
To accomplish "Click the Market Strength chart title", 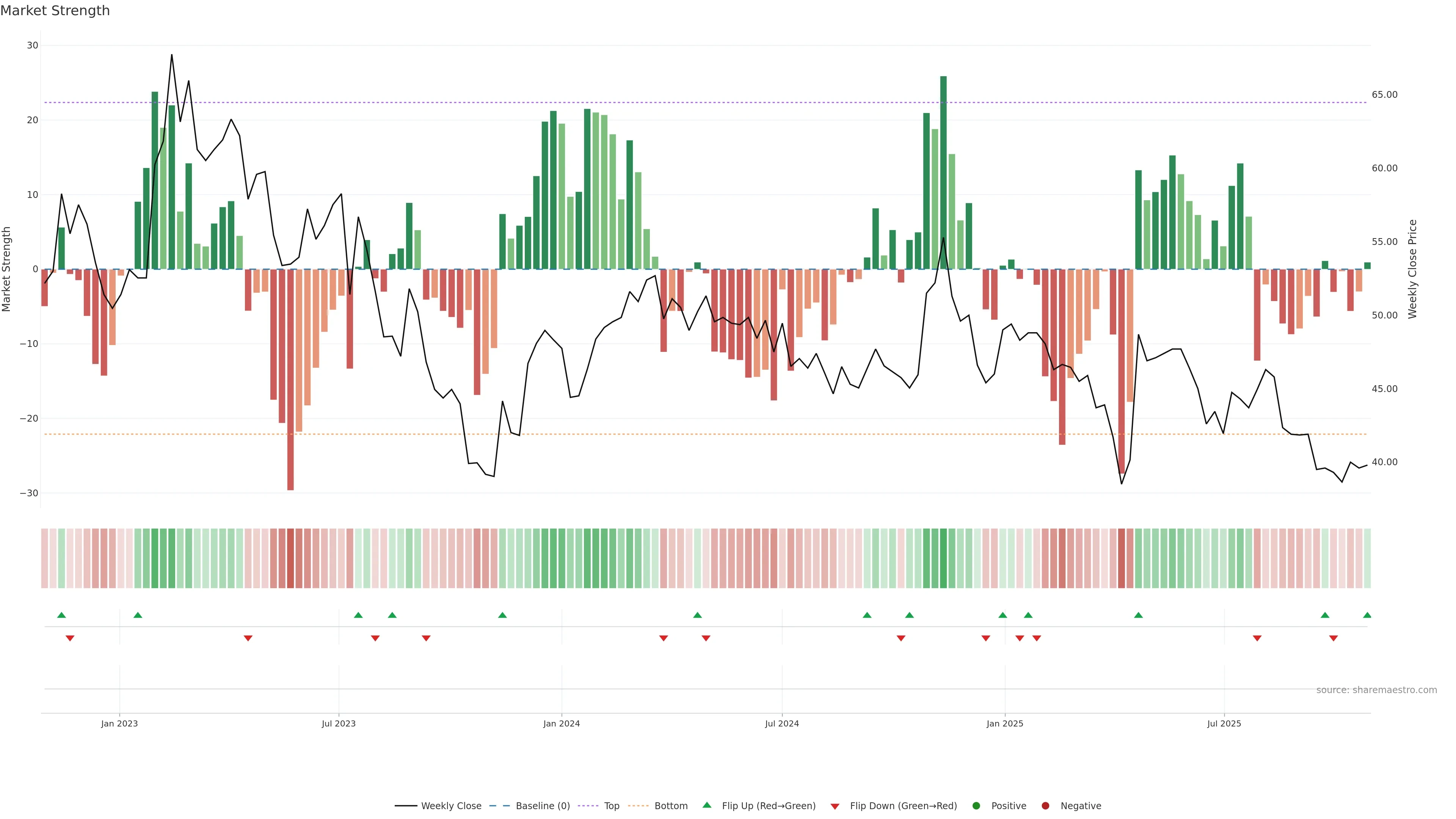I will point(55,11).
